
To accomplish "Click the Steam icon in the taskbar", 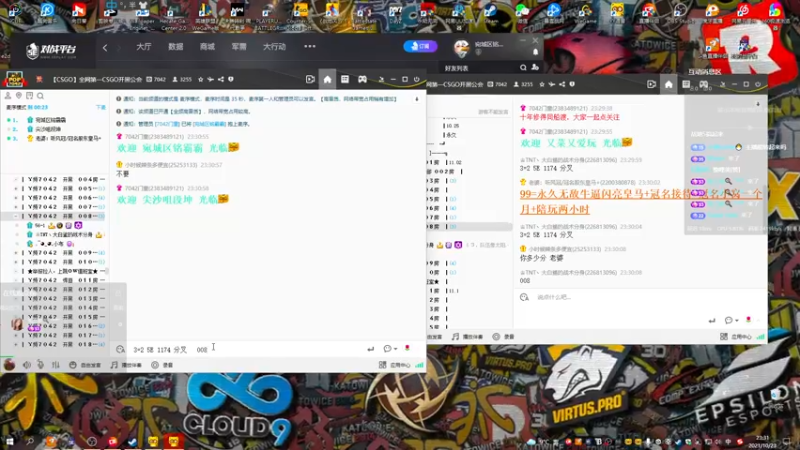I will (x=133, y=441).
